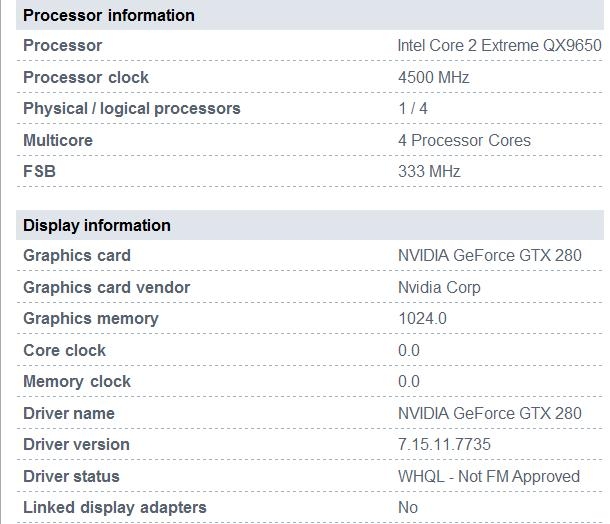
Task: Click the Physical / logical processors label
Action: [132, 108]
